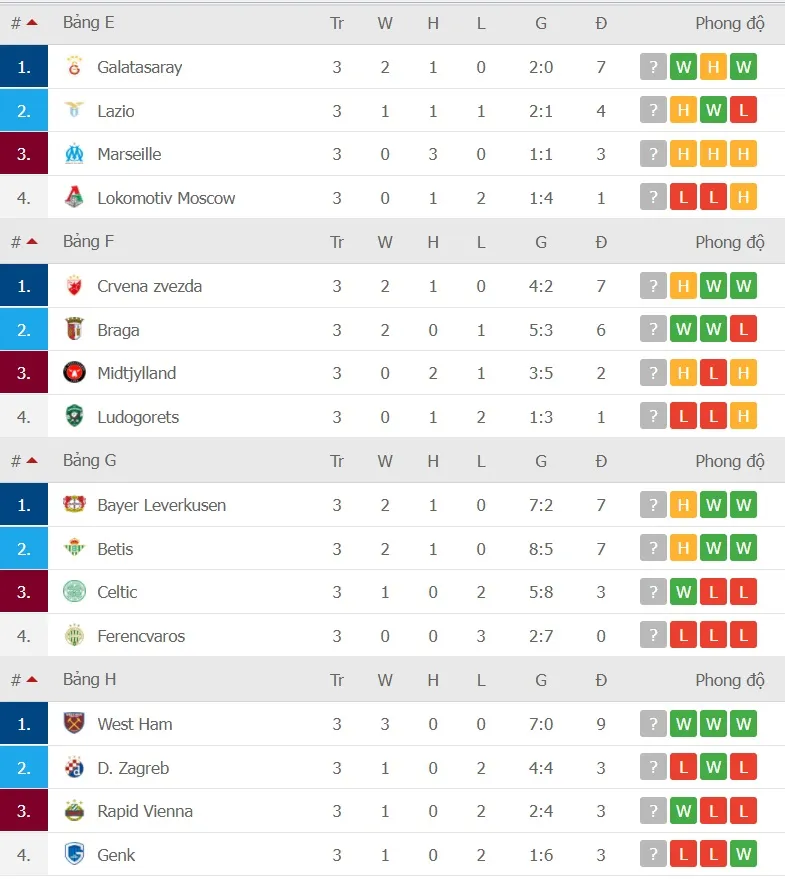Click the Braga club crest

click(x=74, y=330)
